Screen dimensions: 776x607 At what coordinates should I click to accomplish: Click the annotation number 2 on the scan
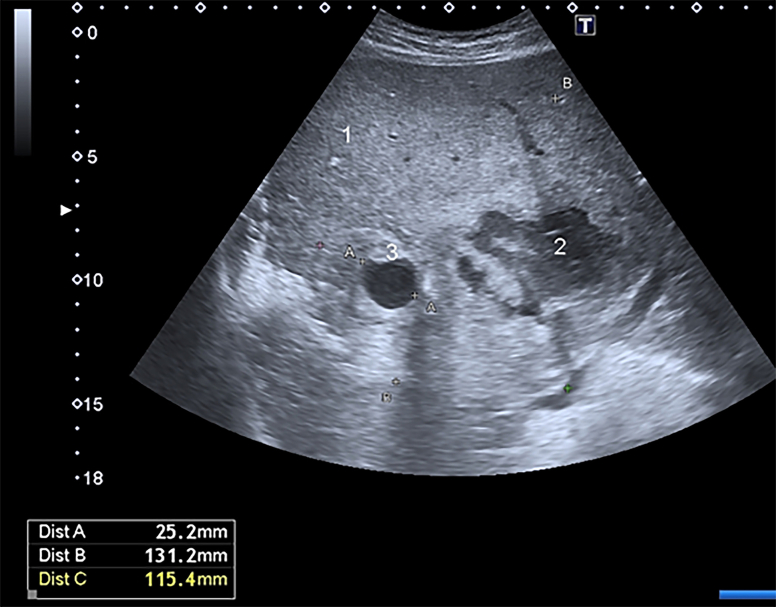pyautogui.click(x=559, y=246)
